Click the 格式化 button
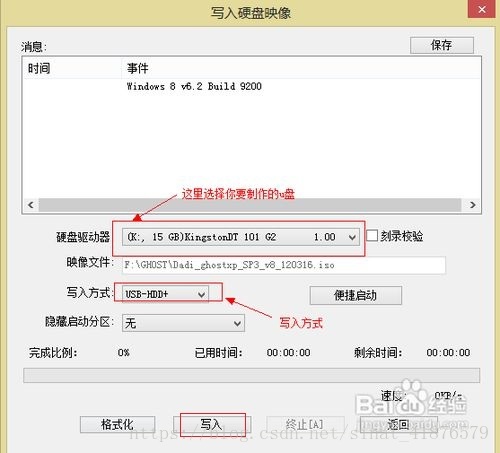 tap(117, 424)
